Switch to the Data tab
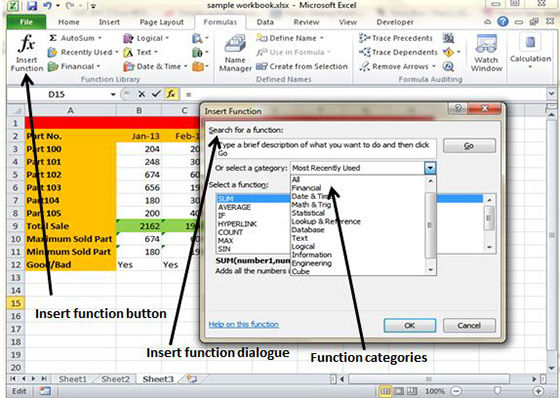 265,22
